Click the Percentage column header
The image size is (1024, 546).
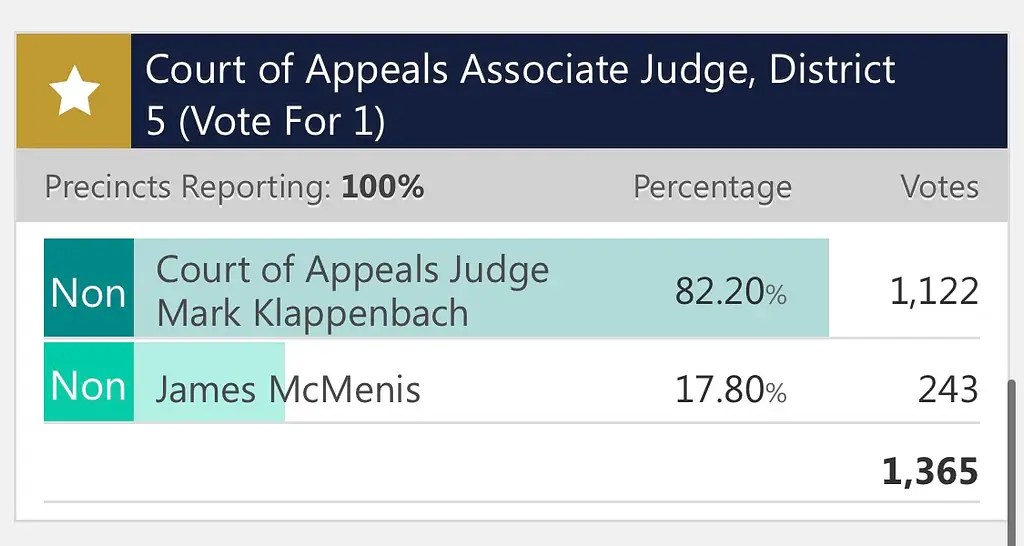[x=712, y=187]
